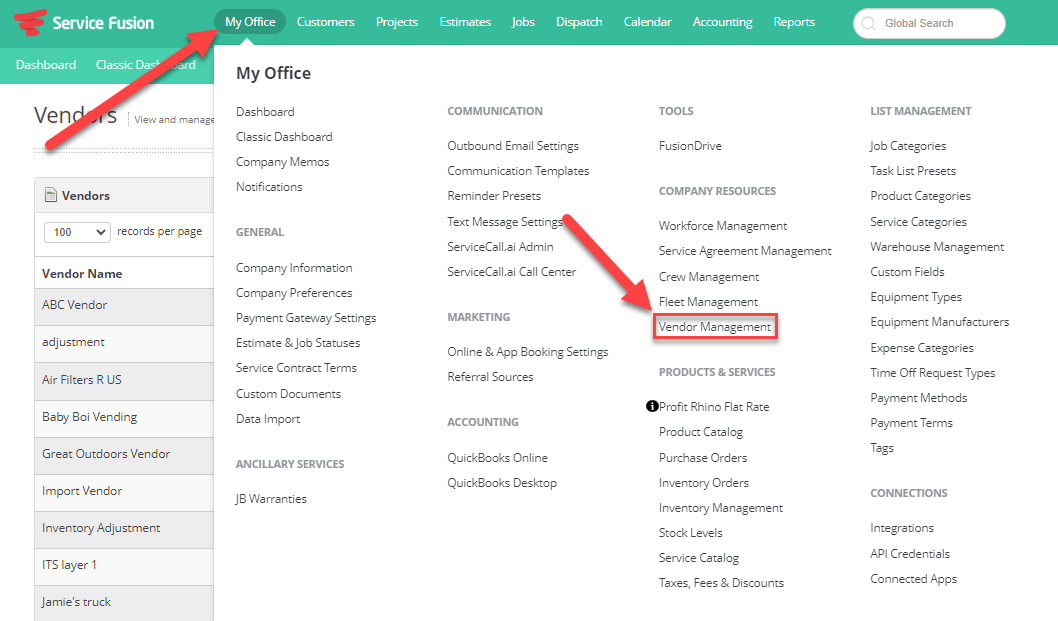Go to Fleet Management
Viewport: 1058px width, 621px height.
click(x=708, y=302)
